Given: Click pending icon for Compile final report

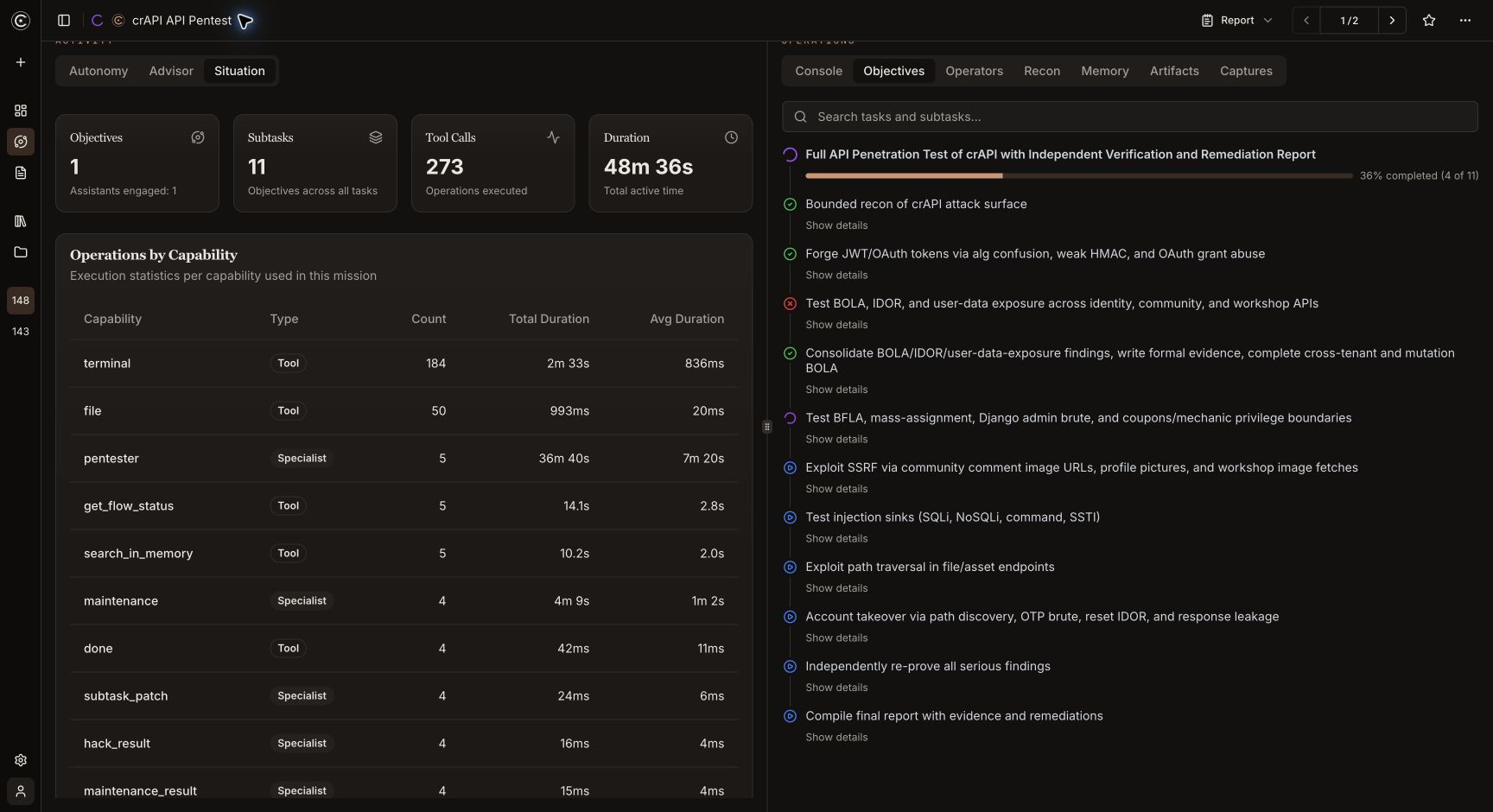Looking at the screenshot, I should tap(790, 716).
